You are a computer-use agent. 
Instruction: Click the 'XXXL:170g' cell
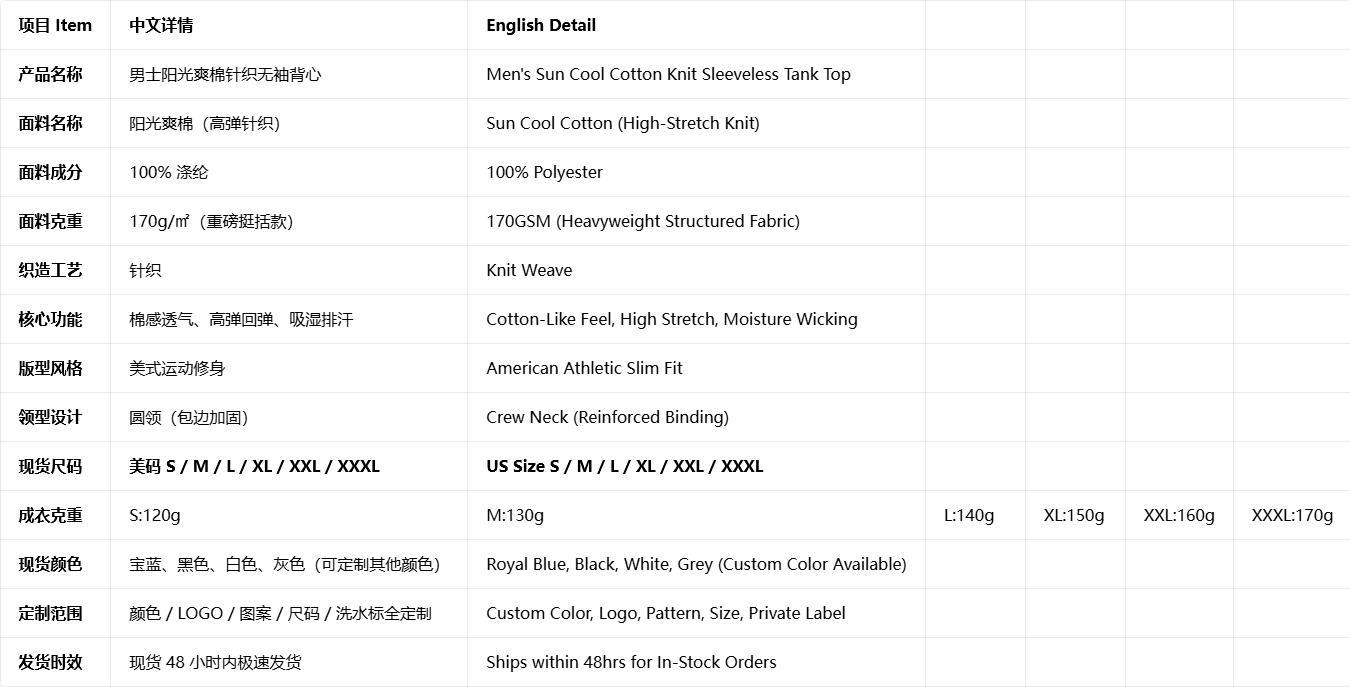tap(1292, 515)
